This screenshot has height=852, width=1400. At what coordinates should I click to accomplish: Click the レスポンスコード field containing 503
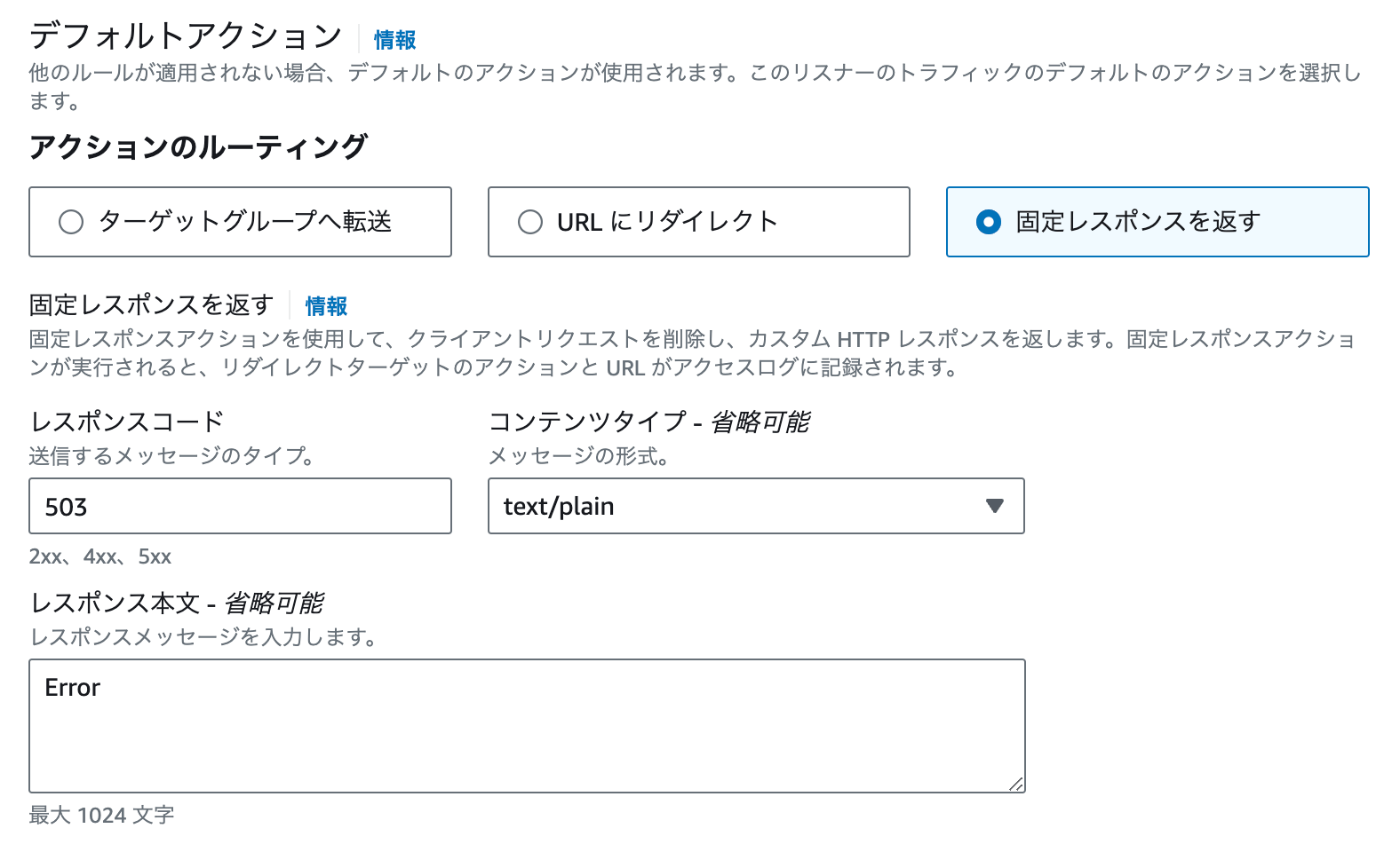[x=240, y=506]
